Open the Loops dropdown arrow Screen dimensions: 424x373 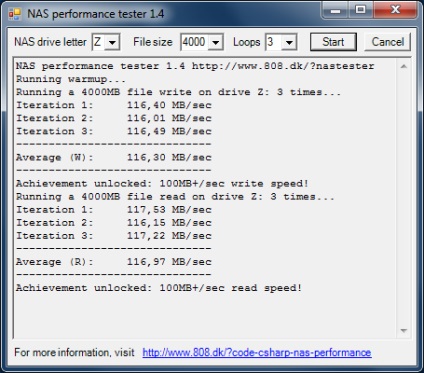[x=289, y=42]
